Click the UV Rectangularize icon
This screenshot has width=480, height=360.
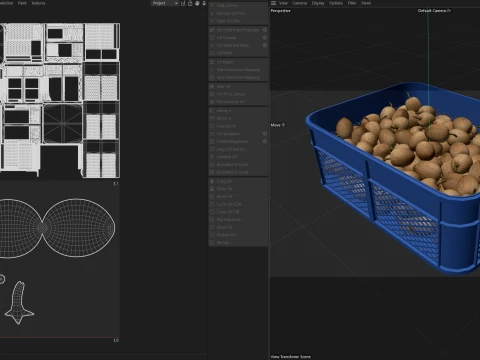coord(212,141)
